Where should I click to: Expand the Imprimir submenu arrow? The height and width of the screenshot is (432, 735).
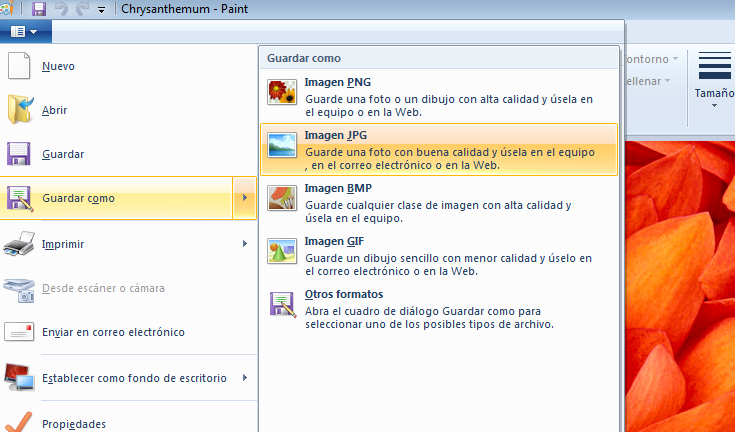click(245, 243)
